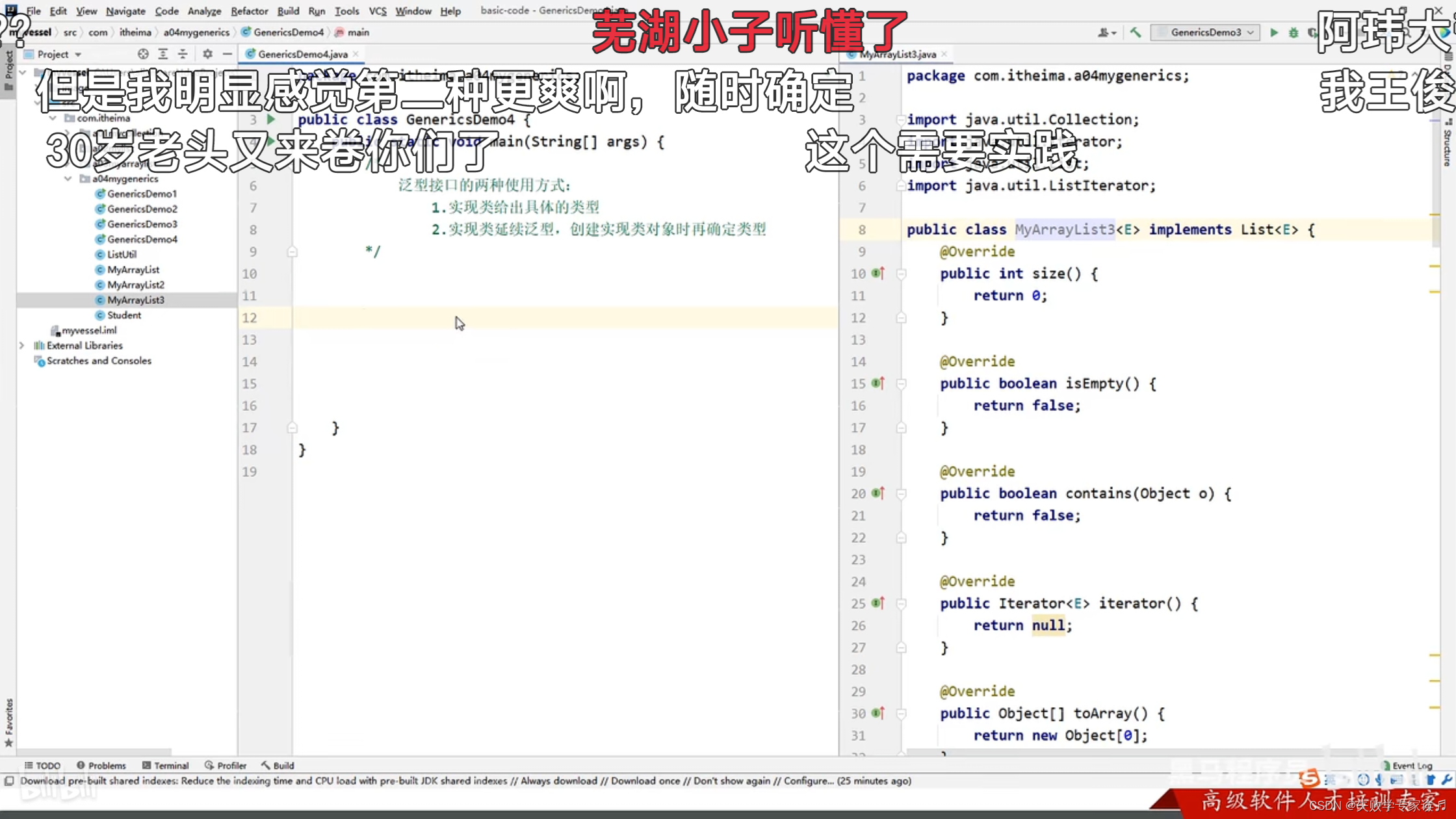Click run gutter arrow beside GenericsDemo4 class
The height and width of the screenshot is (819, 1456).
click(271, 120)
